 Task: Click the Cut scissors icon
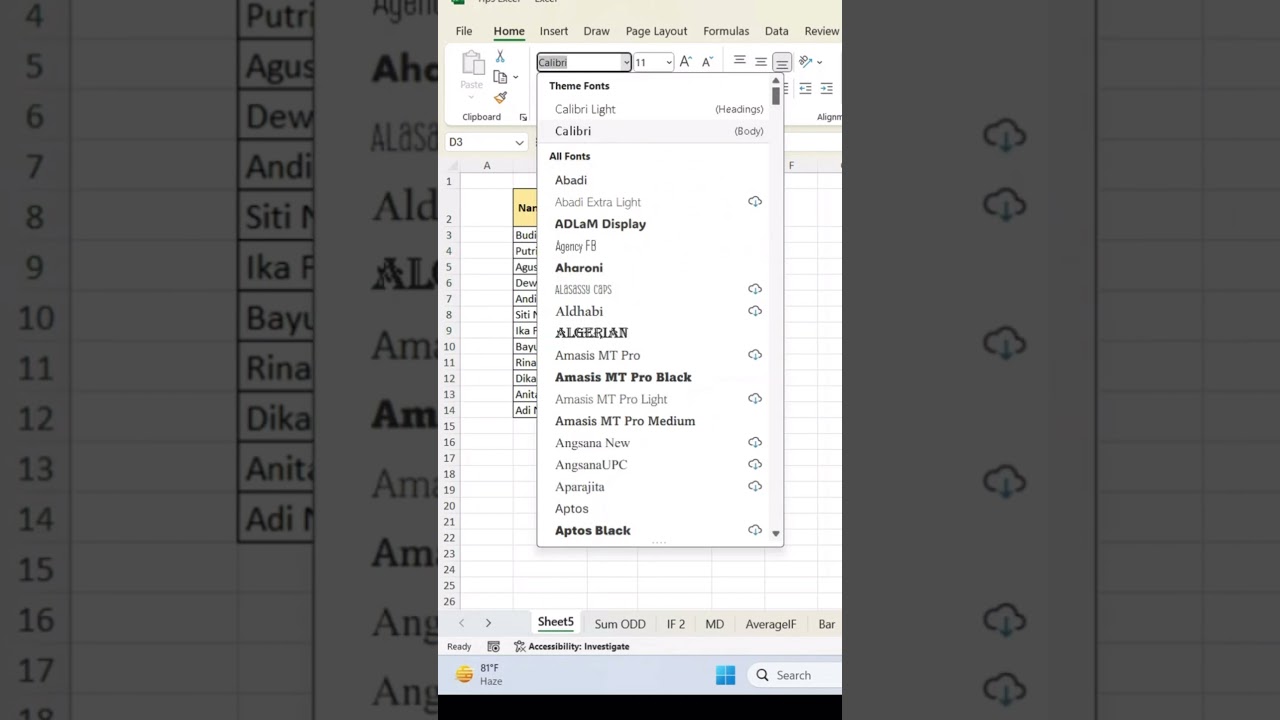(x=500, y=57)
